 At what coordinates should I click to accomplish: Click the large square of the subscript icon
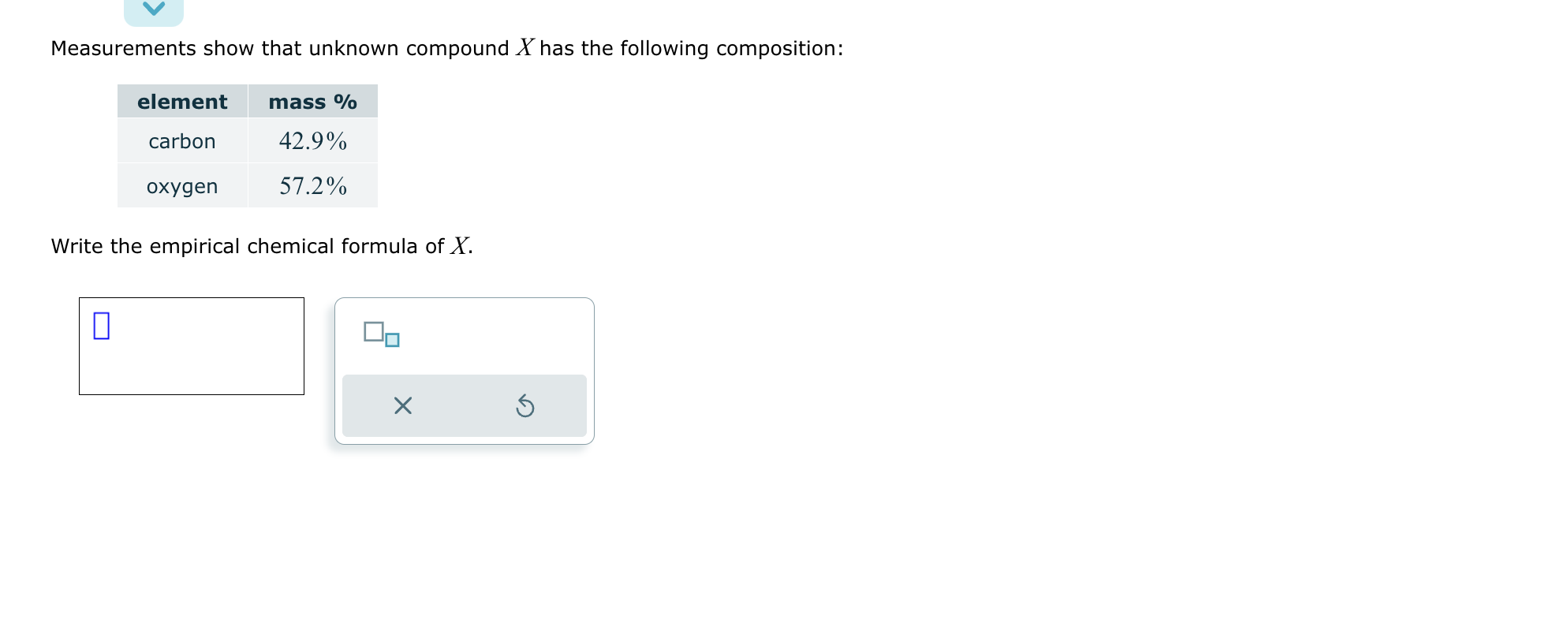click(x=374, y=331)
